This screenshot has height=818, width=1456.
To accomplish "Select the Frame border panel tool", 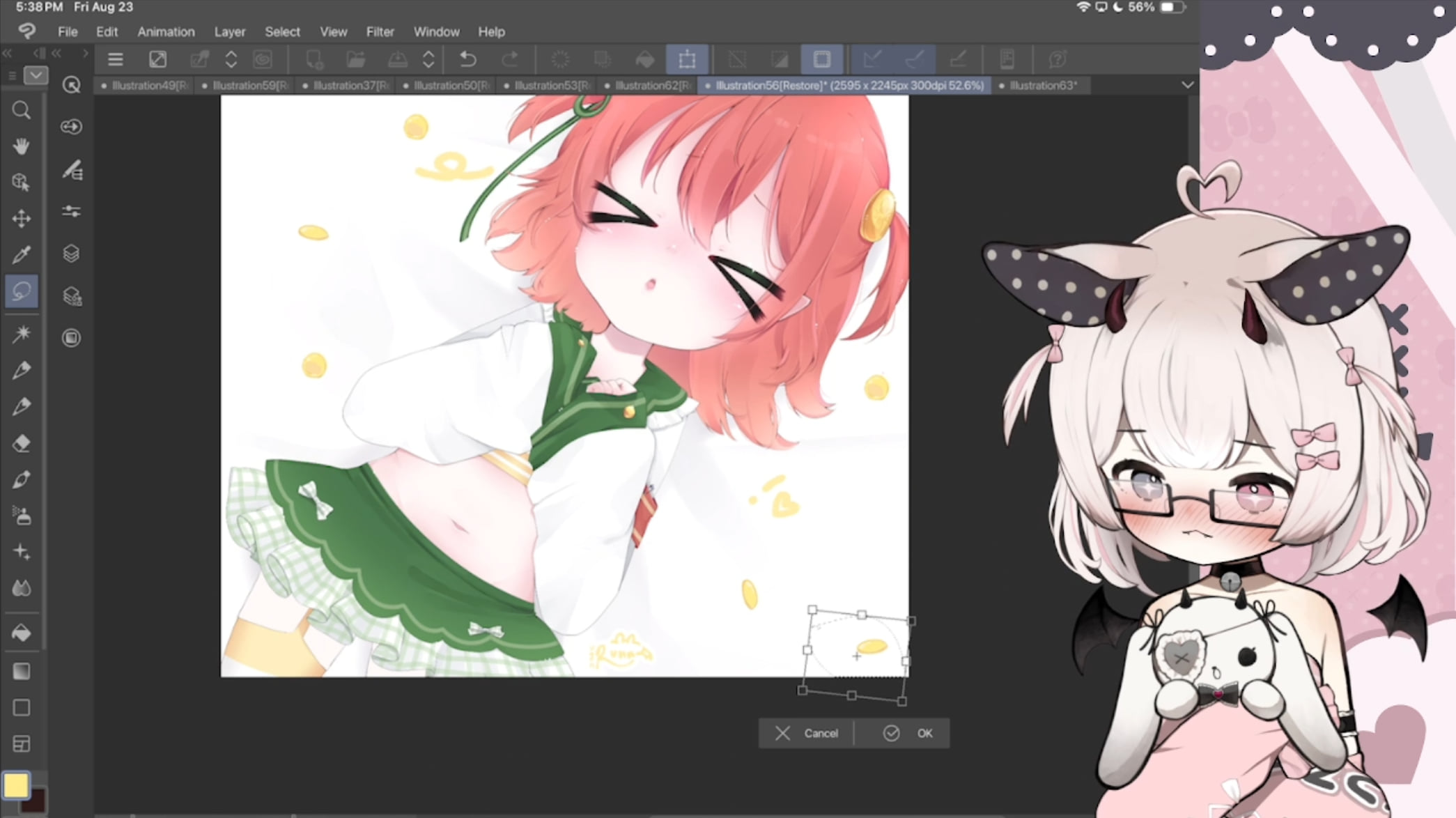I will (22, 744).
